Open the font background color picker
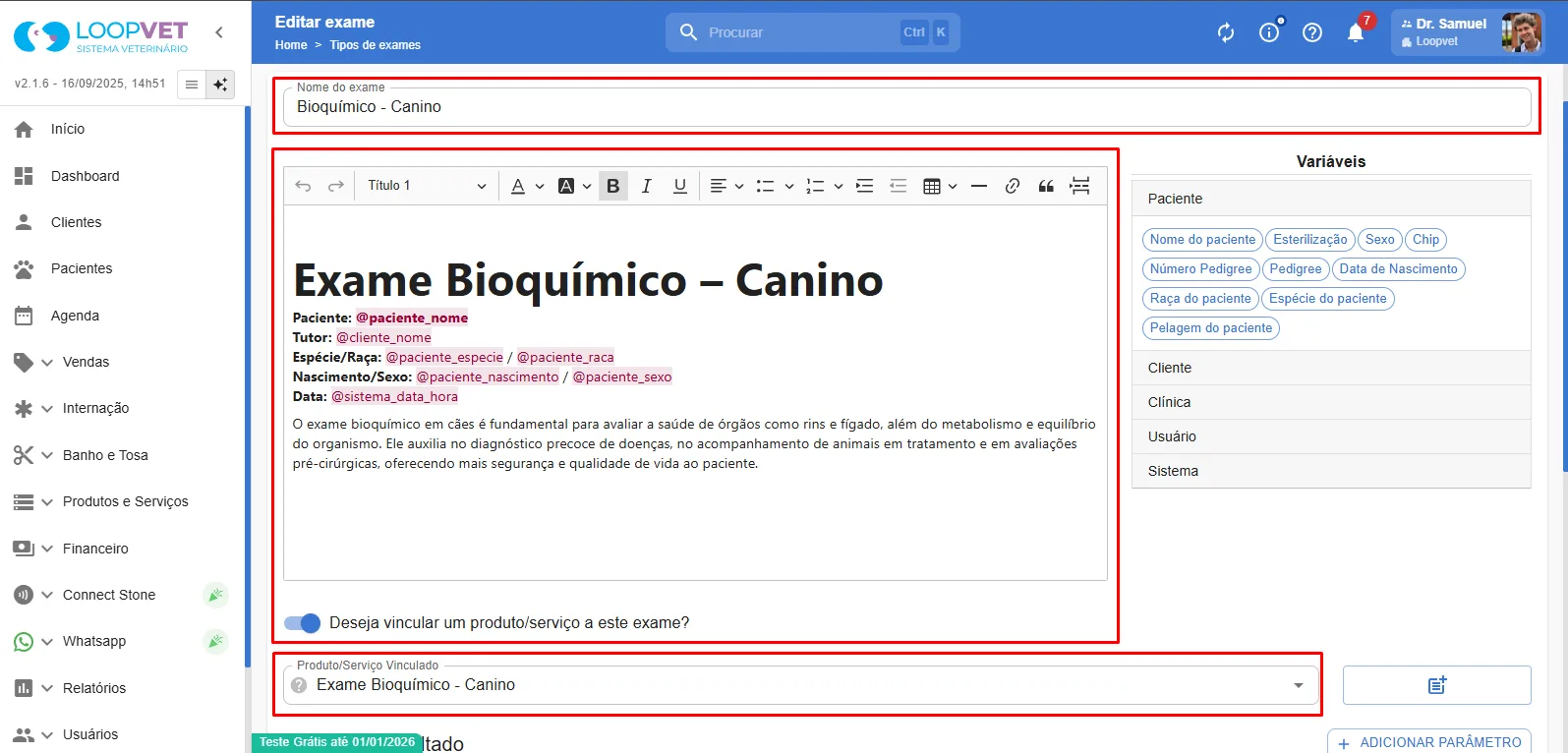 coord(574,186)
